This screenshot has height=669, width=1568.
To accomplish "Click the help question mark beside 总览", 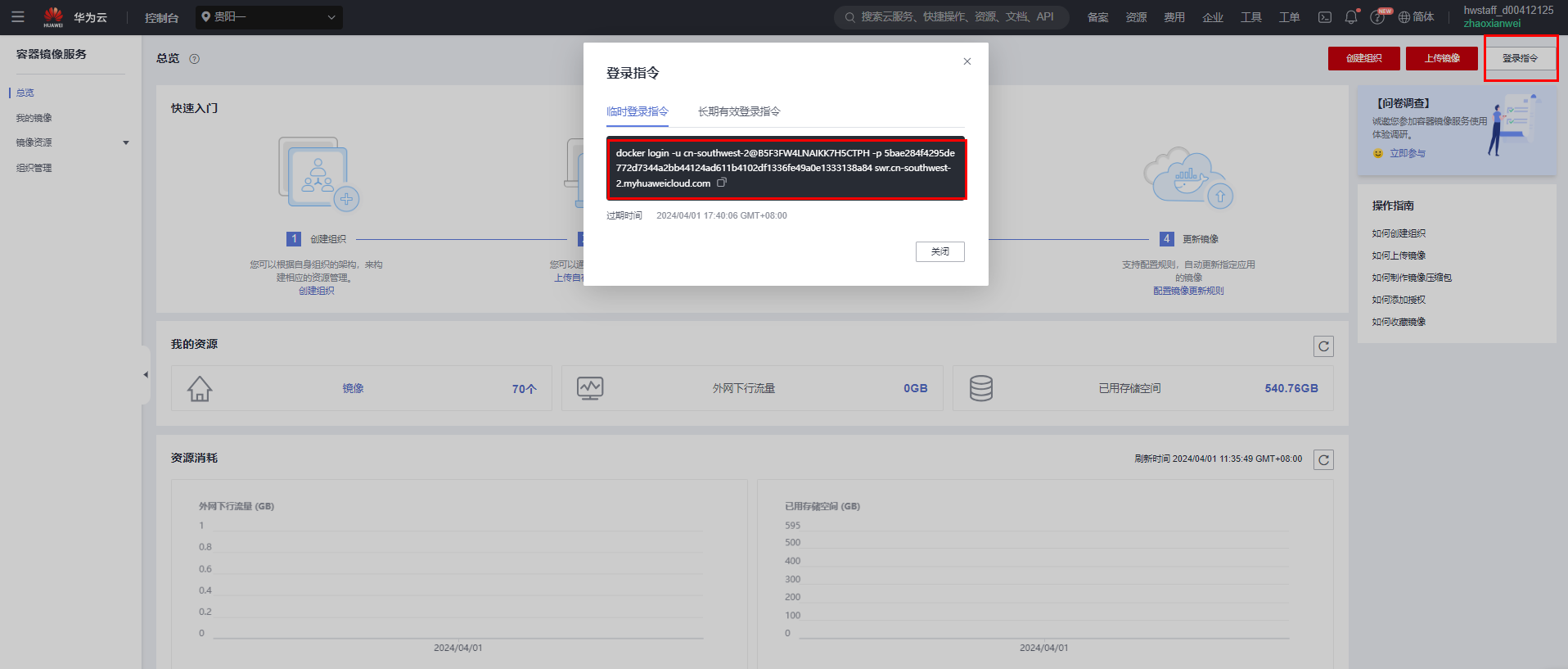I will [194, 59].
